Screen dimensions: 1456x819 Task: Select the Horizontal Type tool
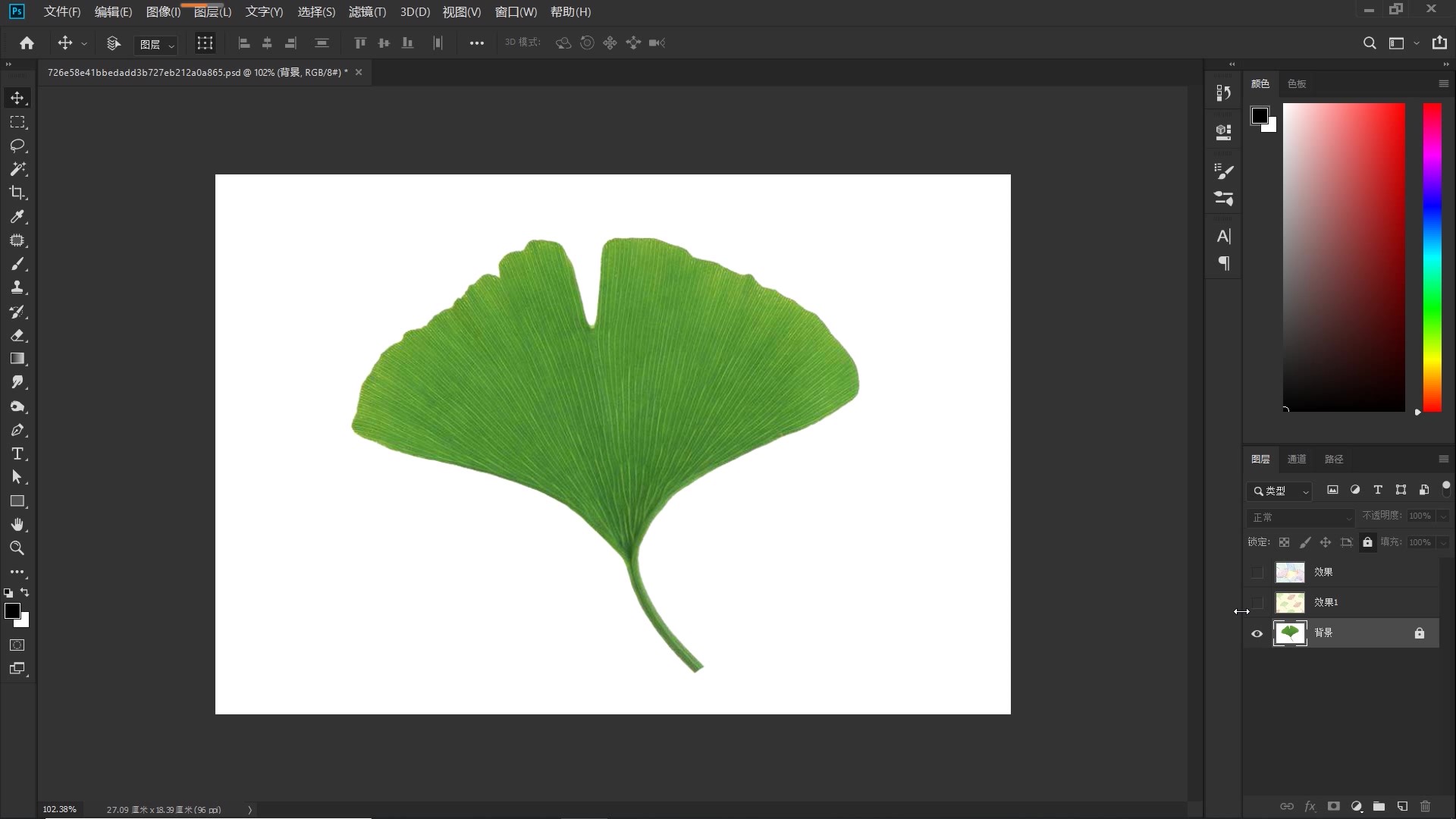coord(17,454)
